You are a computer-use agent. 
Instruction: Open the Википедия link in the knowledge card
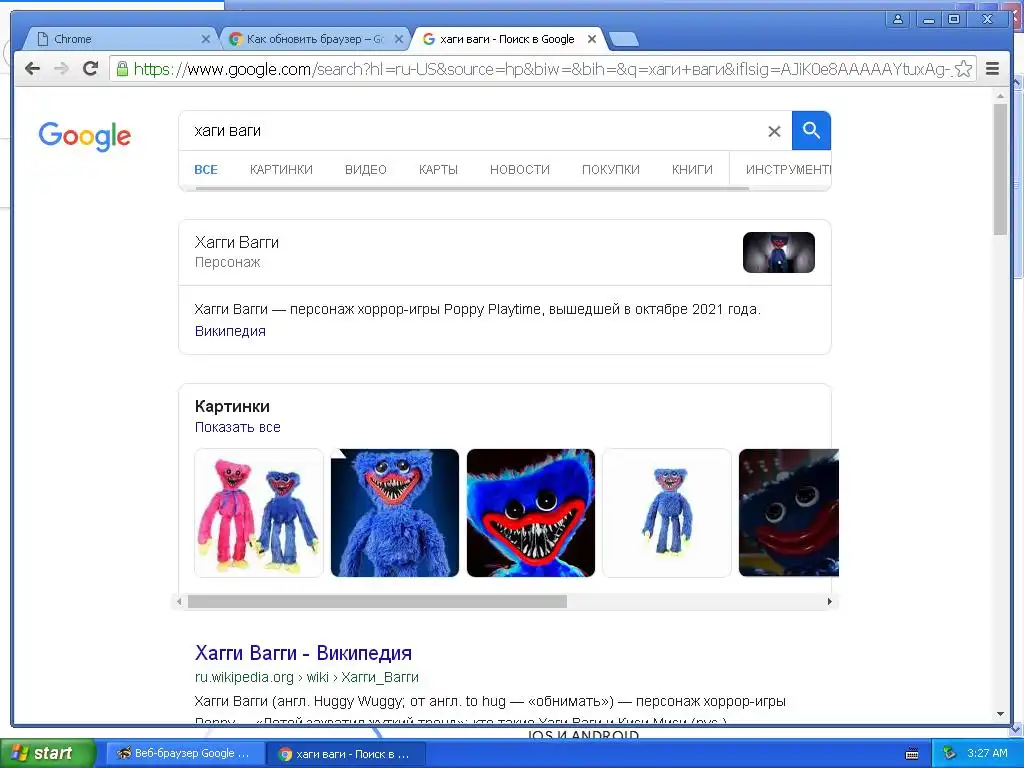click(x=230, y=331)
